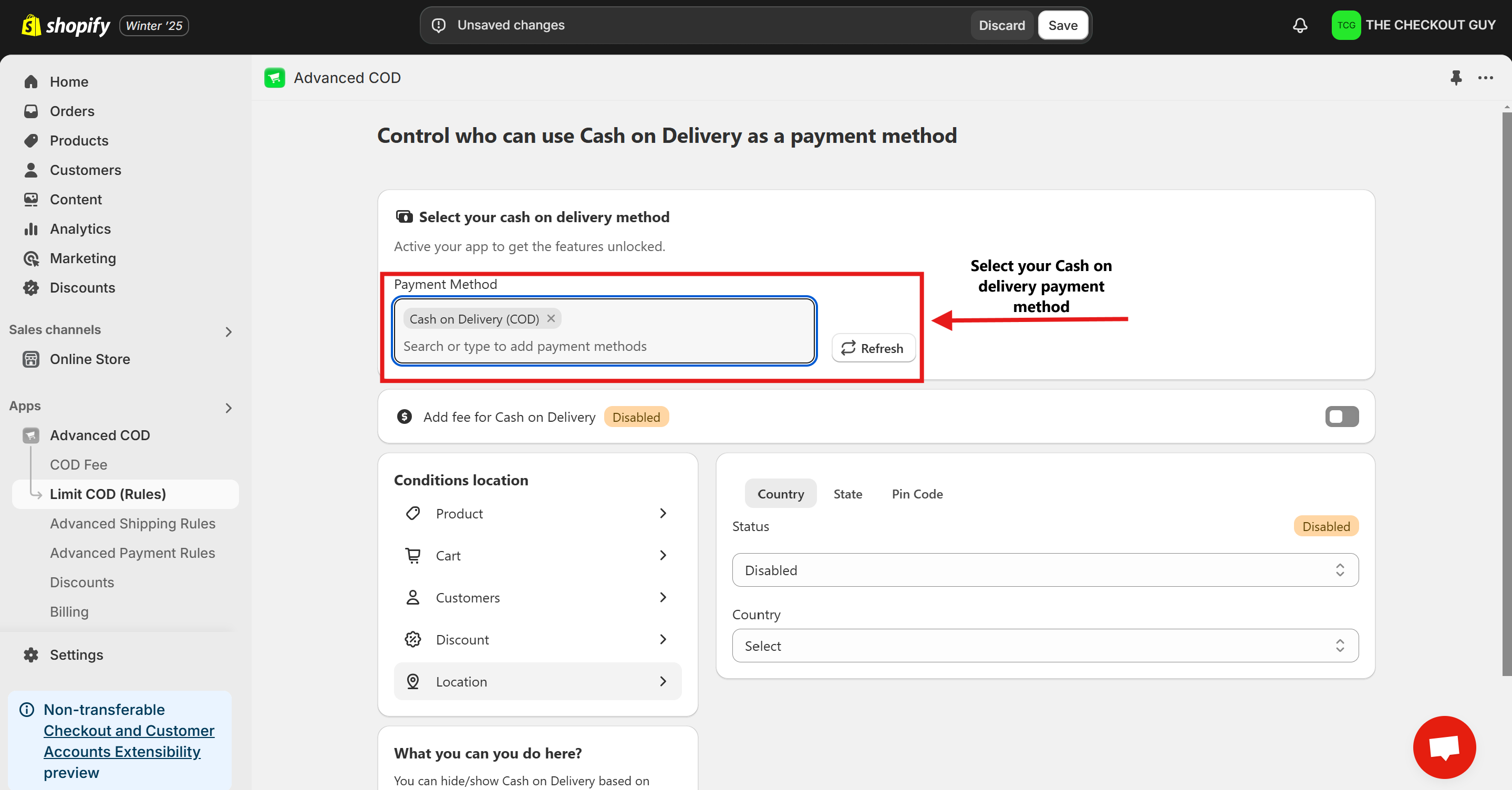This screenshot has width=1512, height=790.
Task: Open the Status Disabled dropdown
Action: 1045,570
